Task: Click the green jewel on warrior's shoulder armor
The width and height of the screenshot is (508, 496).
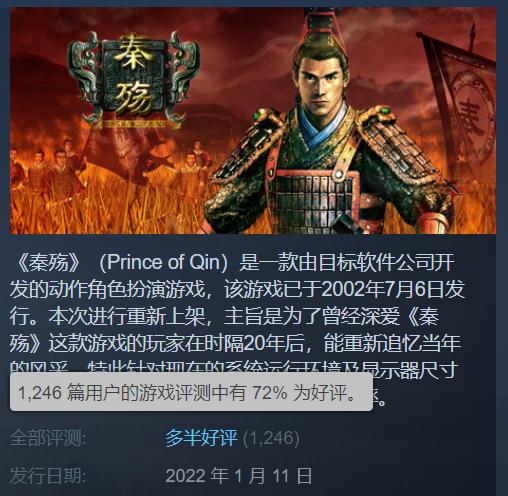Action: [256, 116]
